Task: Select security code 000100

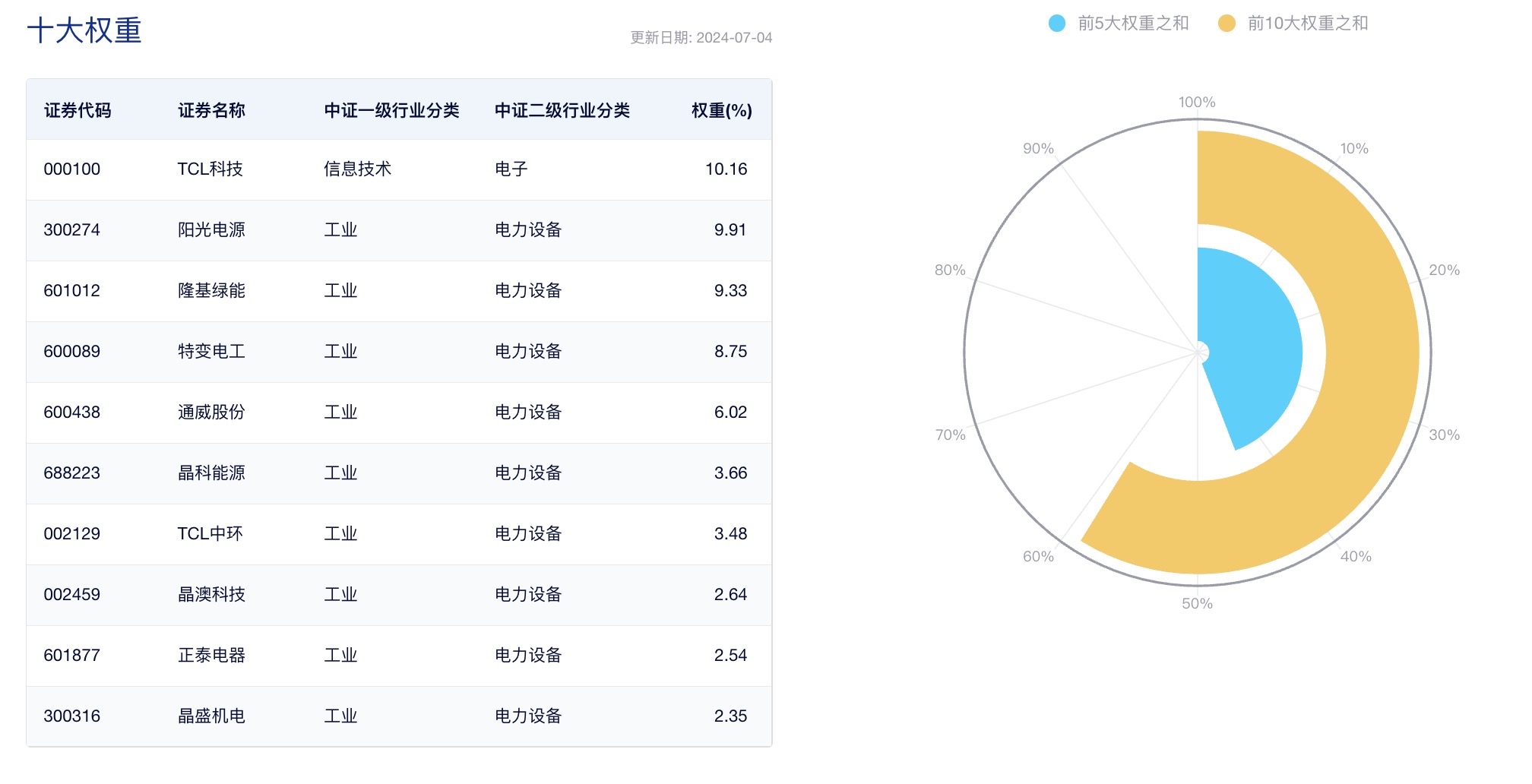Action: [72, 169]
